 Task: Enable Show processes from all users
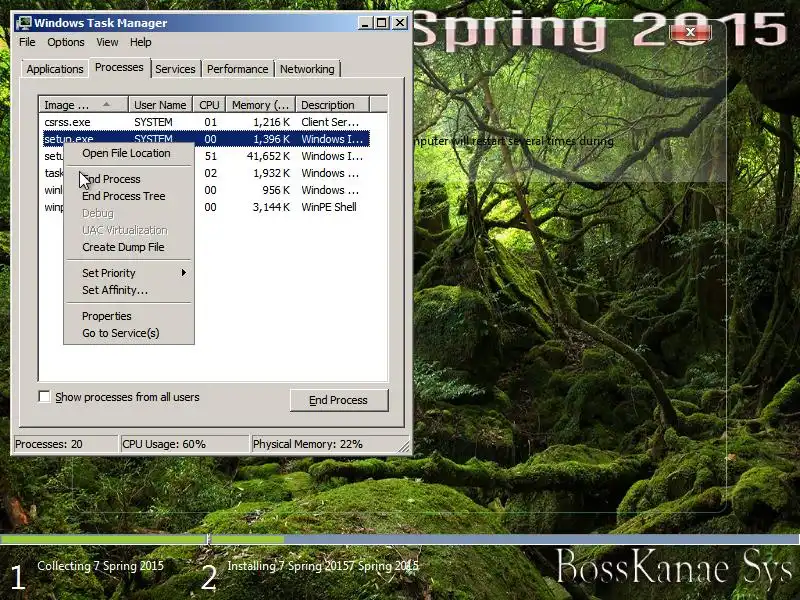click(45, 397)
